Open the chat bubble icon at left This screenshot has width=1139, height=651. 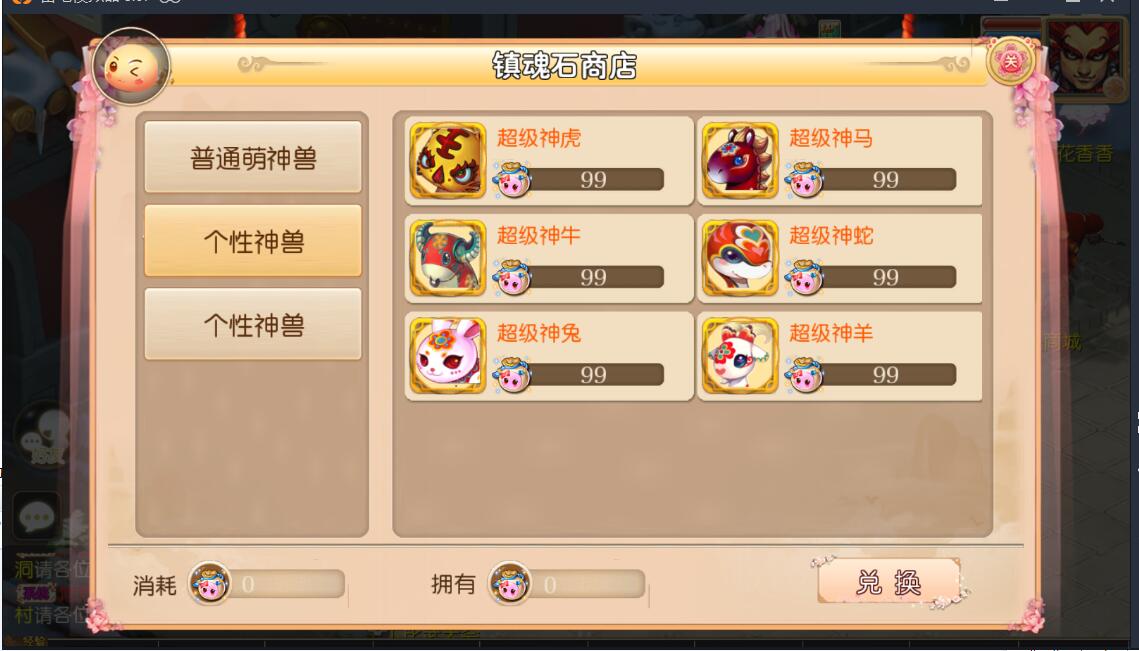click(36, 517)
